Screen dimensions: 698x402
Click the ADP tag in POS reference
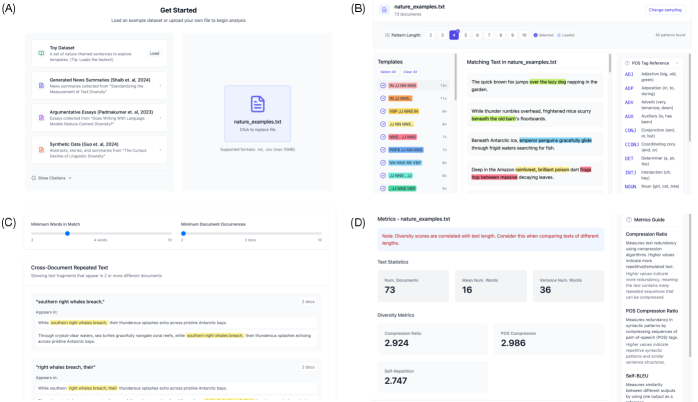pyautogui.click(x=629, y=88)
